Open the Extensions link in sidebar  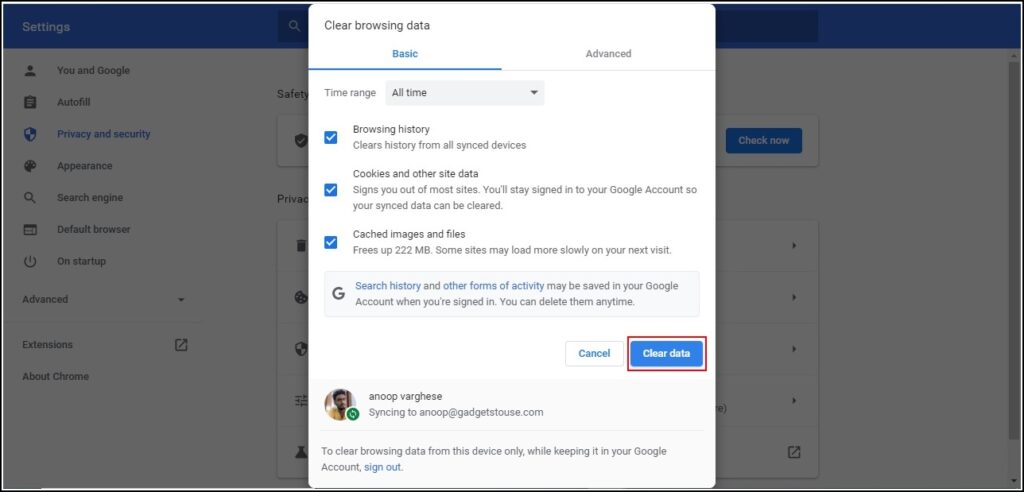coord(48,344)
